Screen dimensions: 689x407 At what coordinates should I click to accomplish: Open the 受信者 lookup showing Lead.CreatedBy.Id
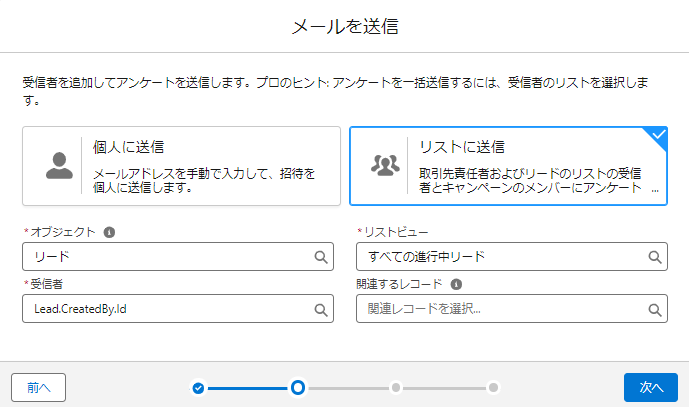pyautogui.click(x=178, y=309)
